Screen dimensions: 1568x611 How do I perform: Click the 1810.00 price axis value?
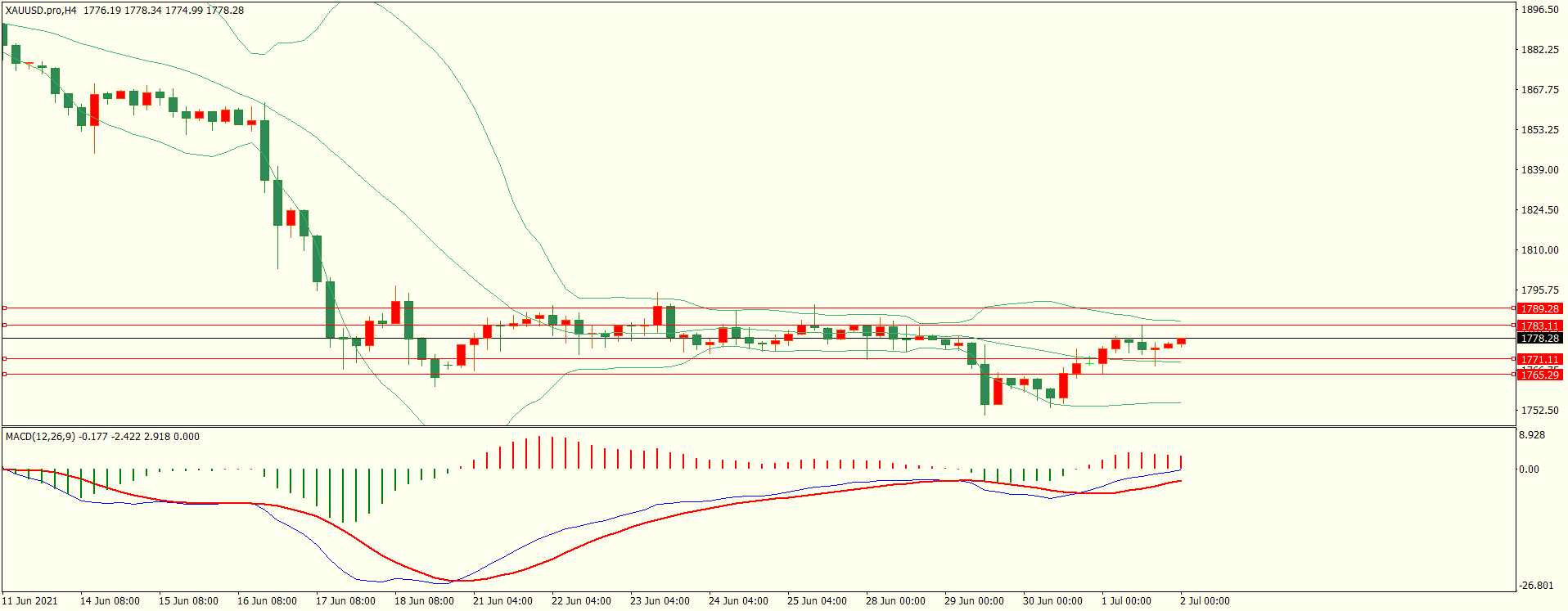click(1539, 250)
